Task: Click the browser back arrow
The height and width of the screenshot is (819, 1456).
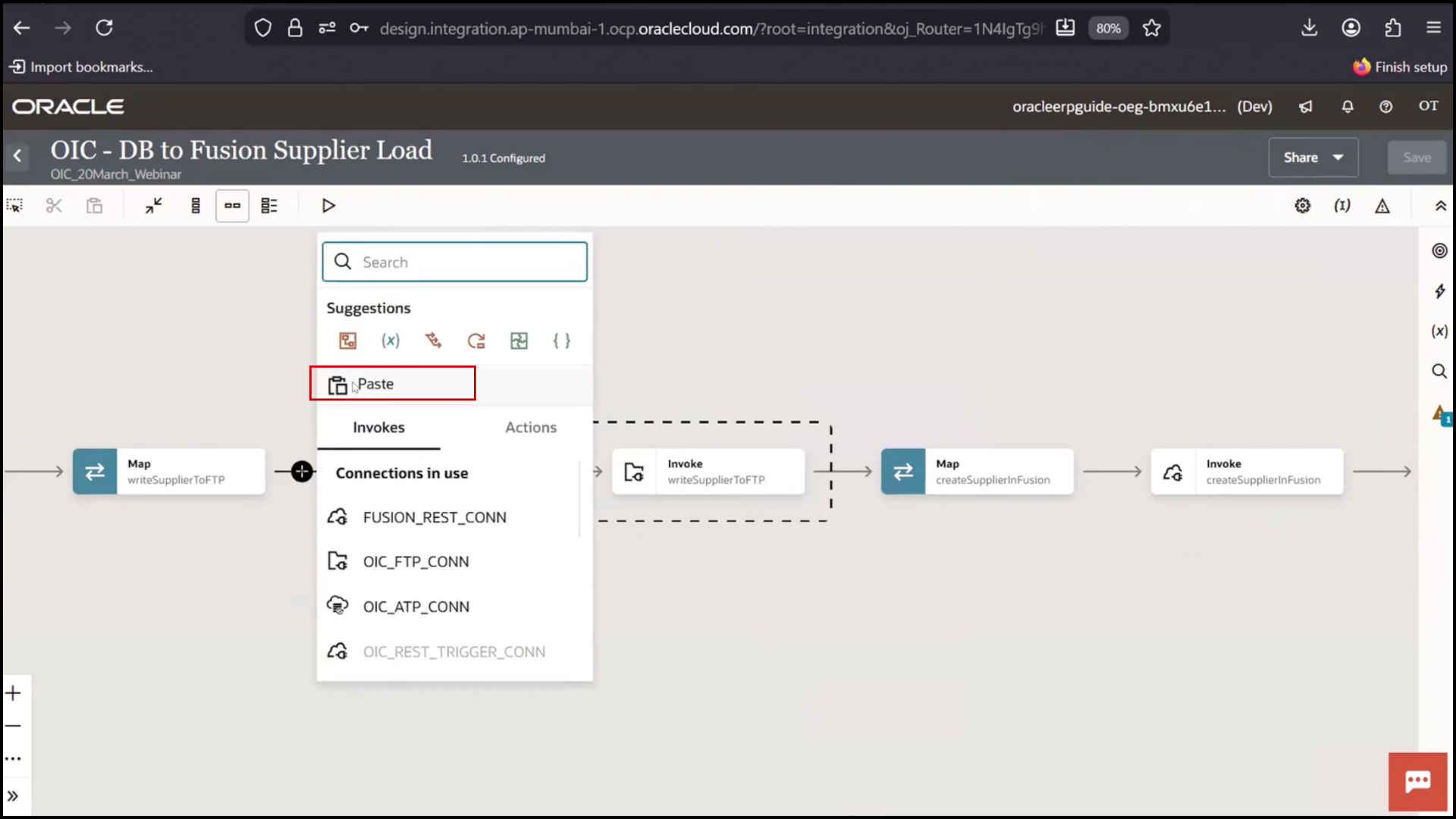Action: point(22,28)
